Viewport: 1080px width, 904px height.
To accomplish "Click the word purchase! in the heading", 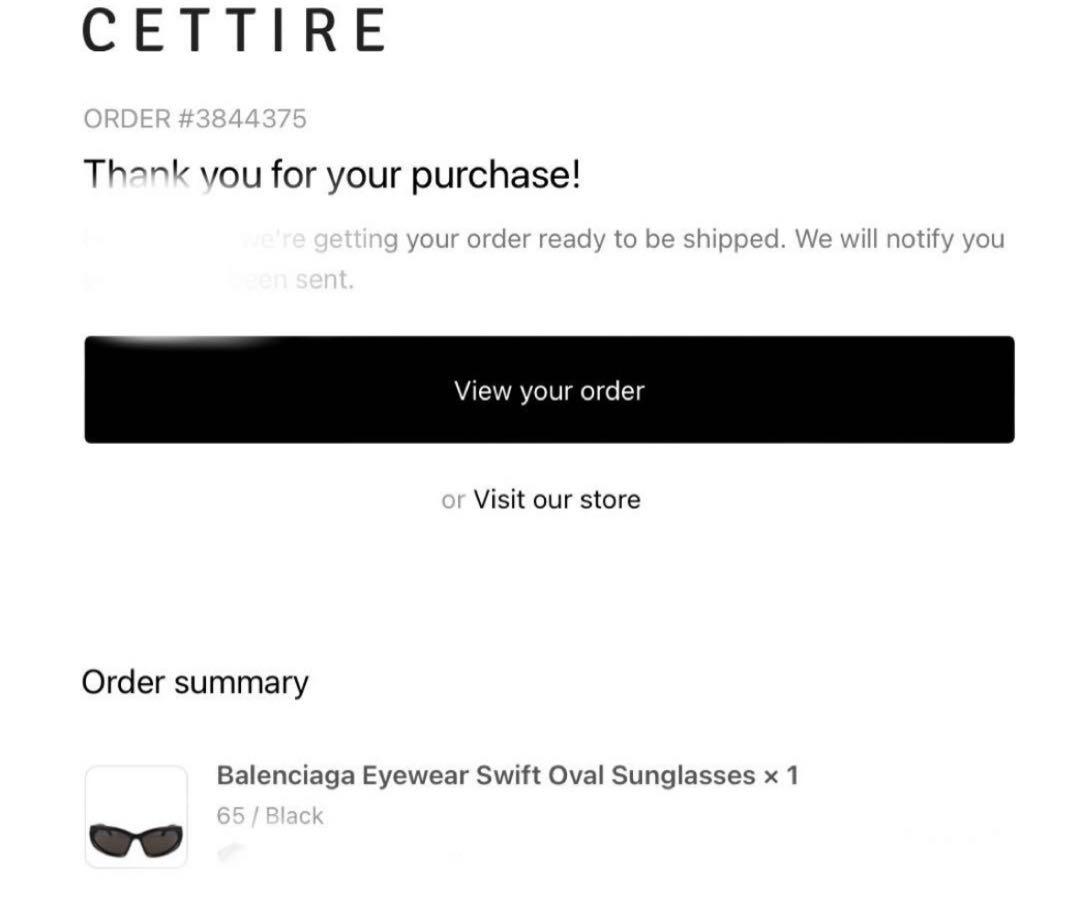I will click(496, 176).
